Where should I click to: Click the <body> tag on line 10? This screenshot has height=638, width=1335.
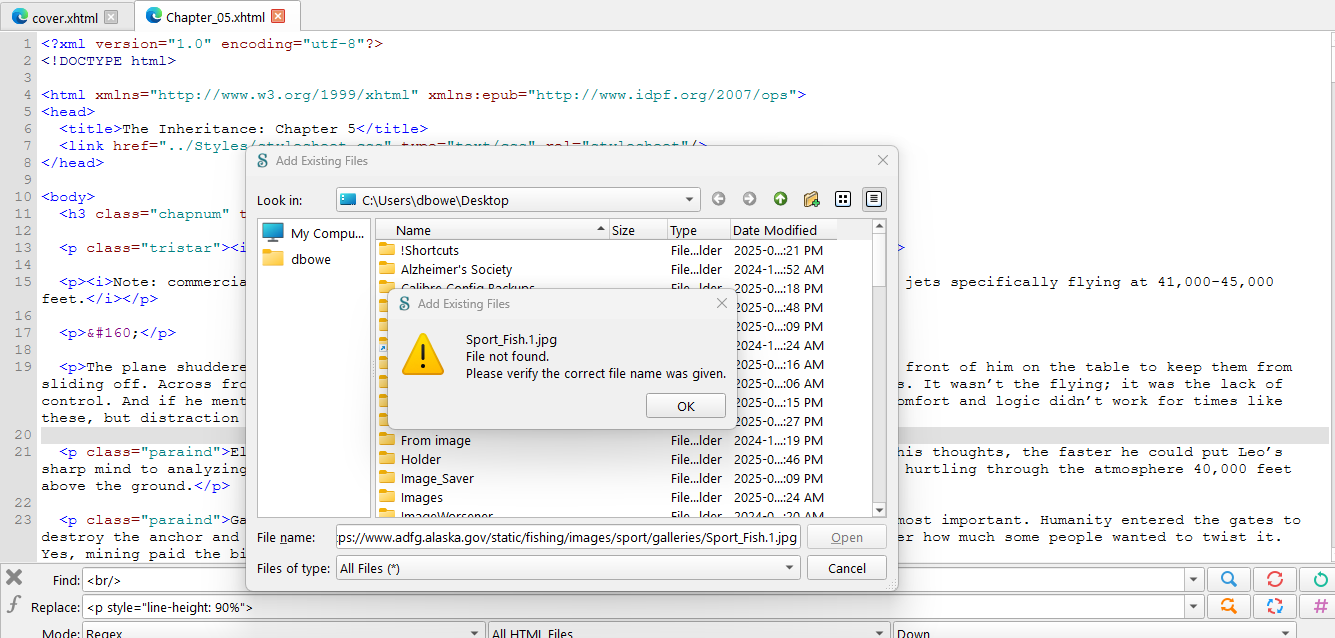pos(68,197)
